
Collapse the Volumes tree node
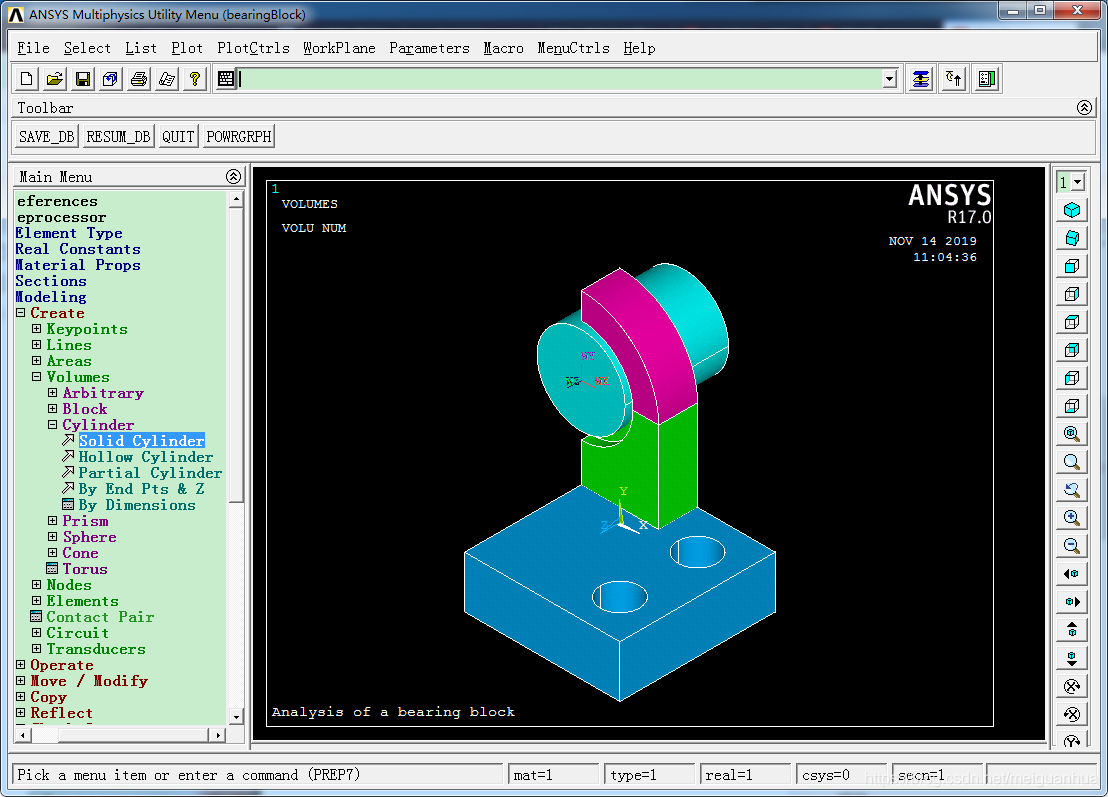[x=37, y=377]
